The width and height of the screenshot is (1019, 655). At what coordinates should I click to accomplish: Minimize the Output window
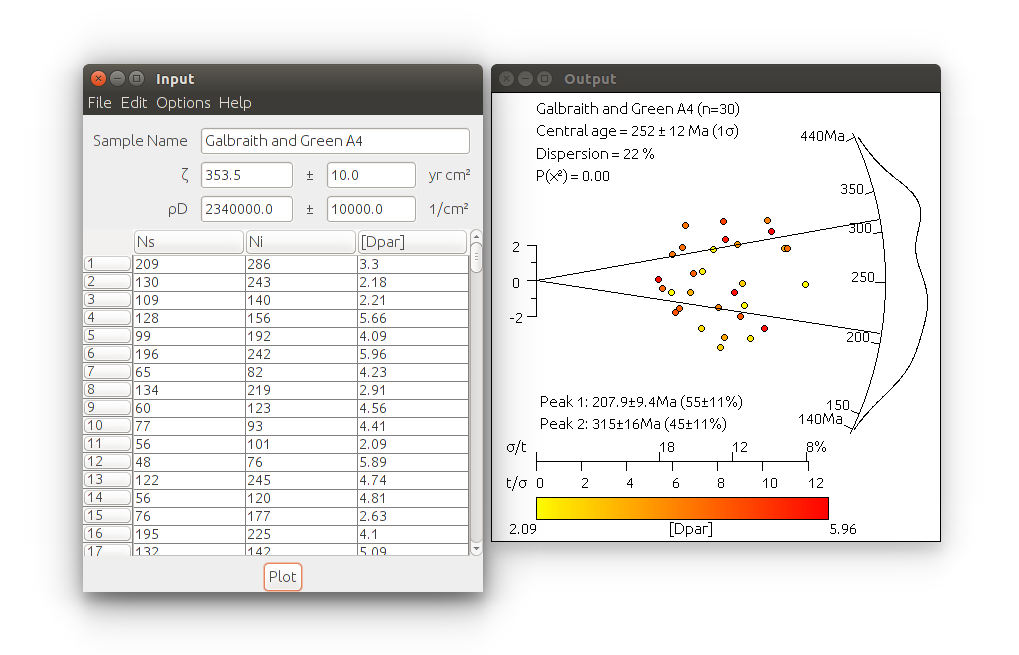click(525, 79)
